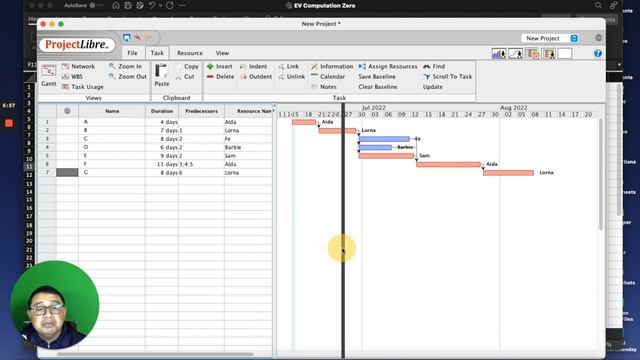This screenshot has height=360, width=640.
Task: Open task Notes
Action: (x=324, y=87)
